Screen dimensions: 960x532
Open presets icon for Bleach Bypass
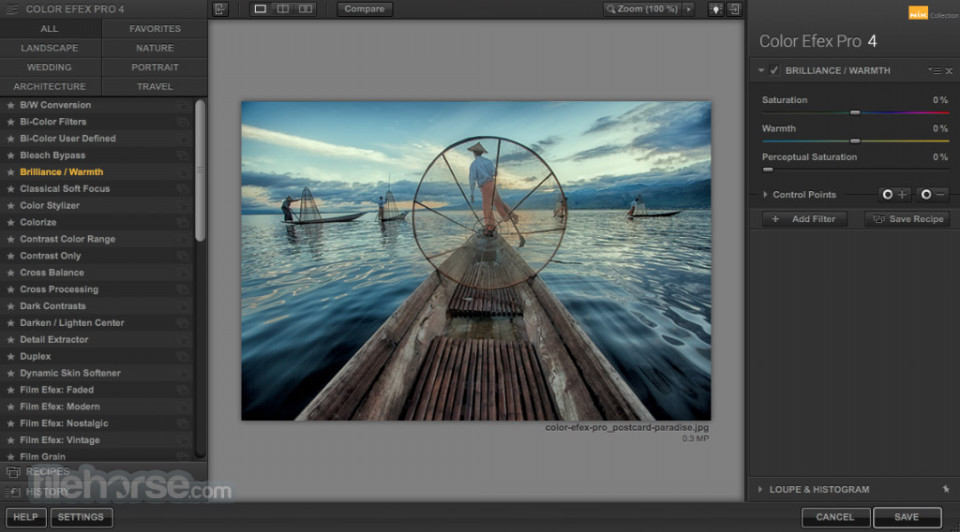coord(182,155)
